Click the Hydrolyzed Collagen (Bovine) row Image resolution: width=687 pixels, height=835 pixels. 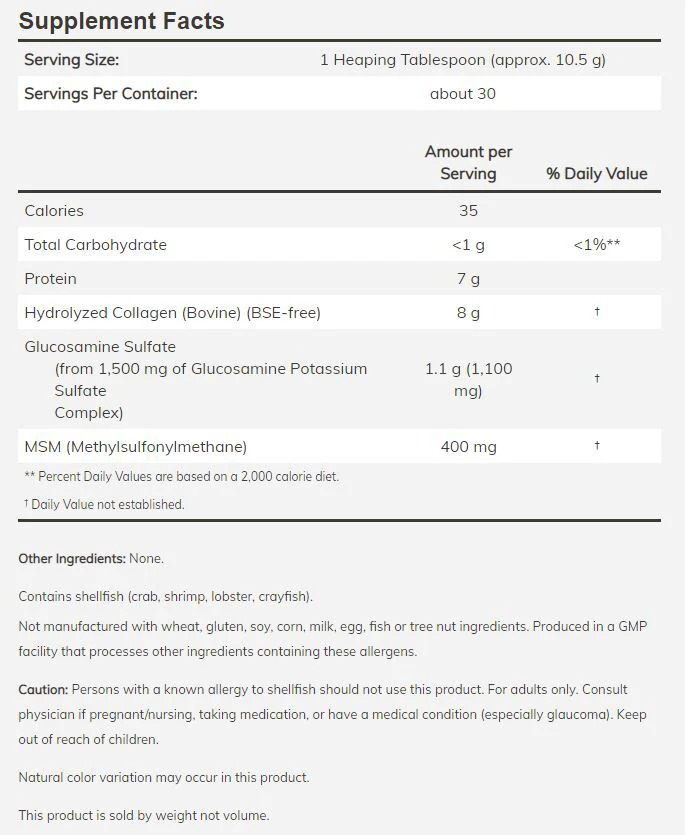339,312
